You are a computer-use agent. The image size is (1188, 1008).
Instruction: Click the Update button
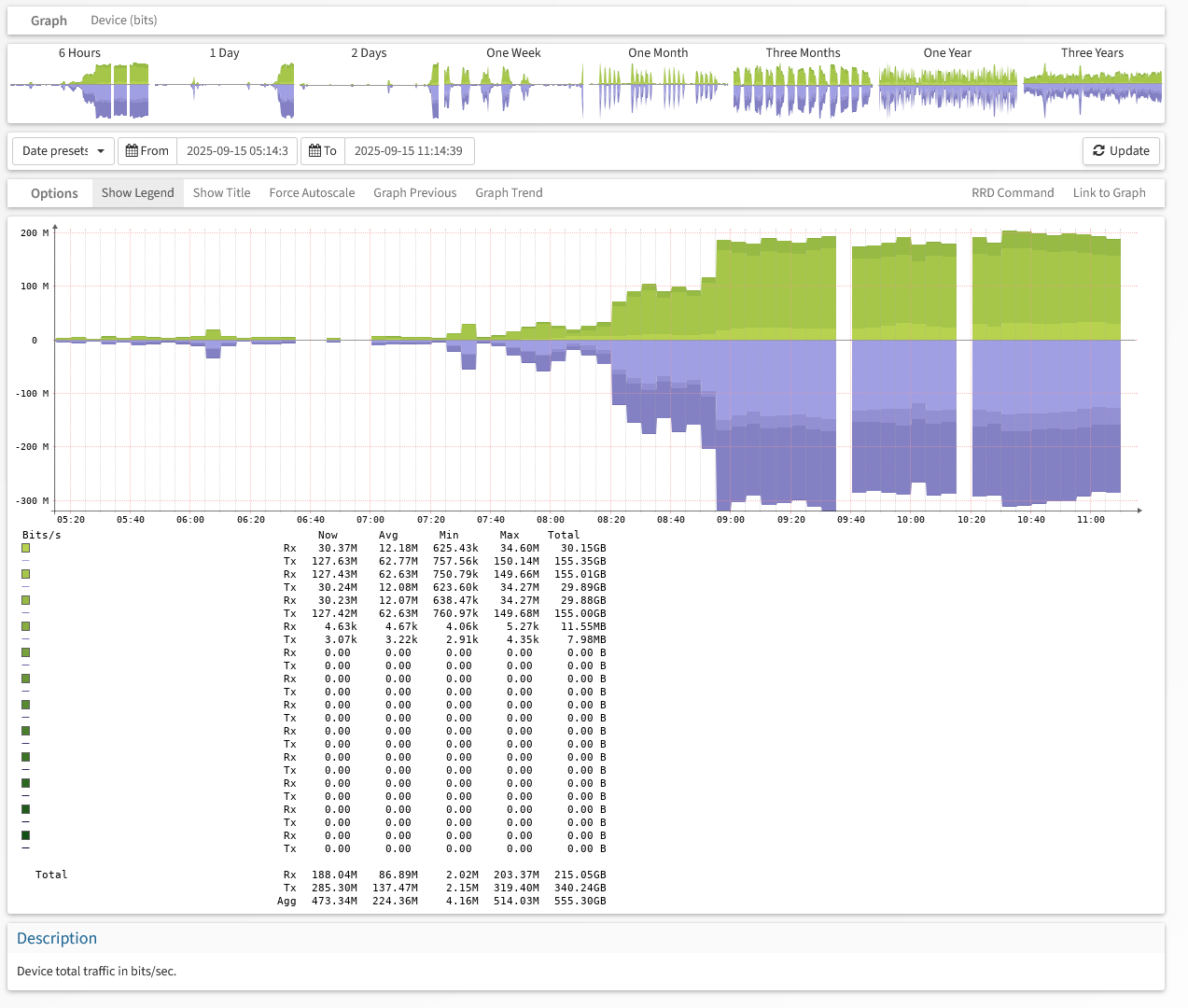[1121, 151]
